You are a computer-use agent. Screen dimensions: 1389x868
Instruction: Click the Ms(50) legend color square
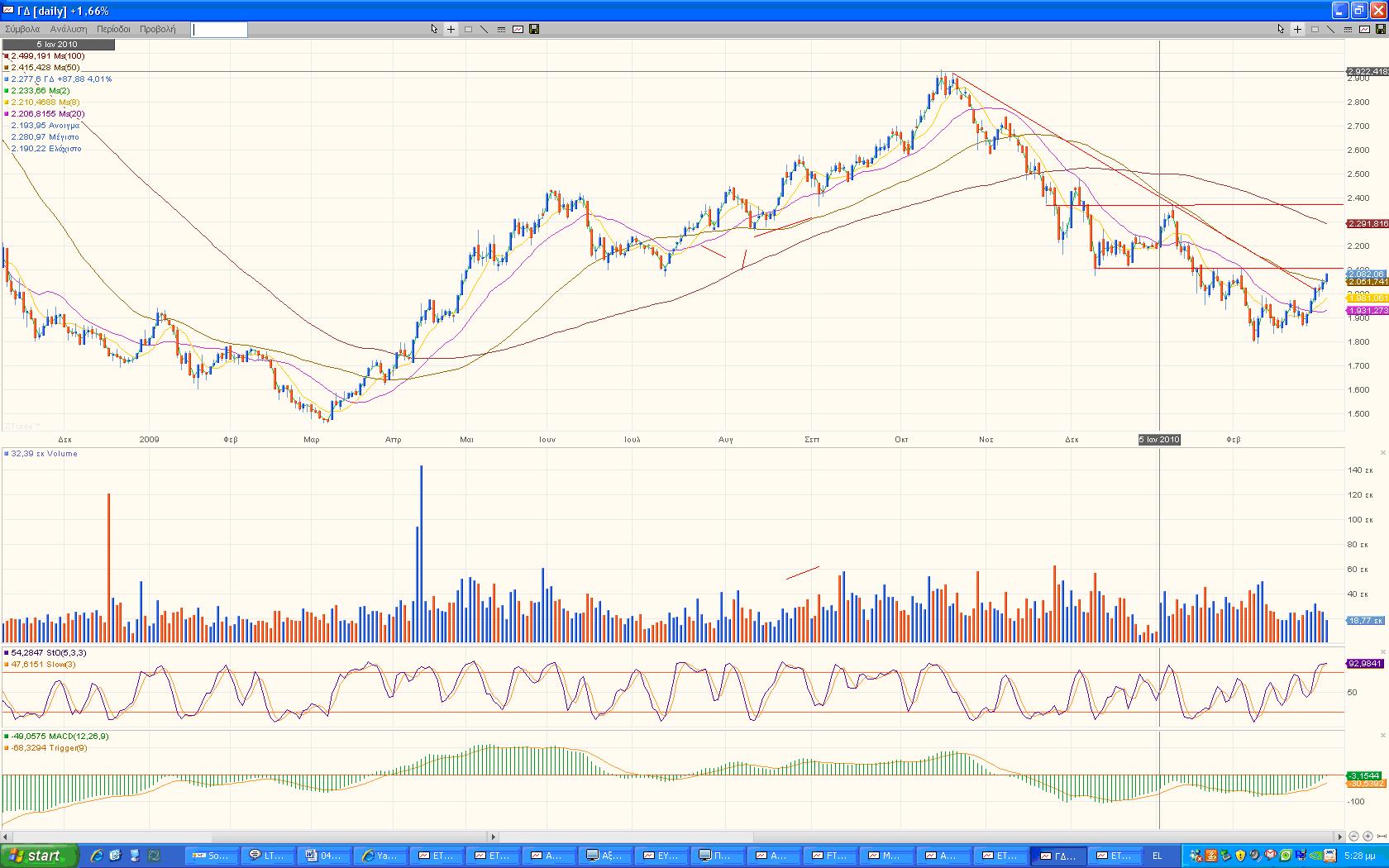(7, 68)
